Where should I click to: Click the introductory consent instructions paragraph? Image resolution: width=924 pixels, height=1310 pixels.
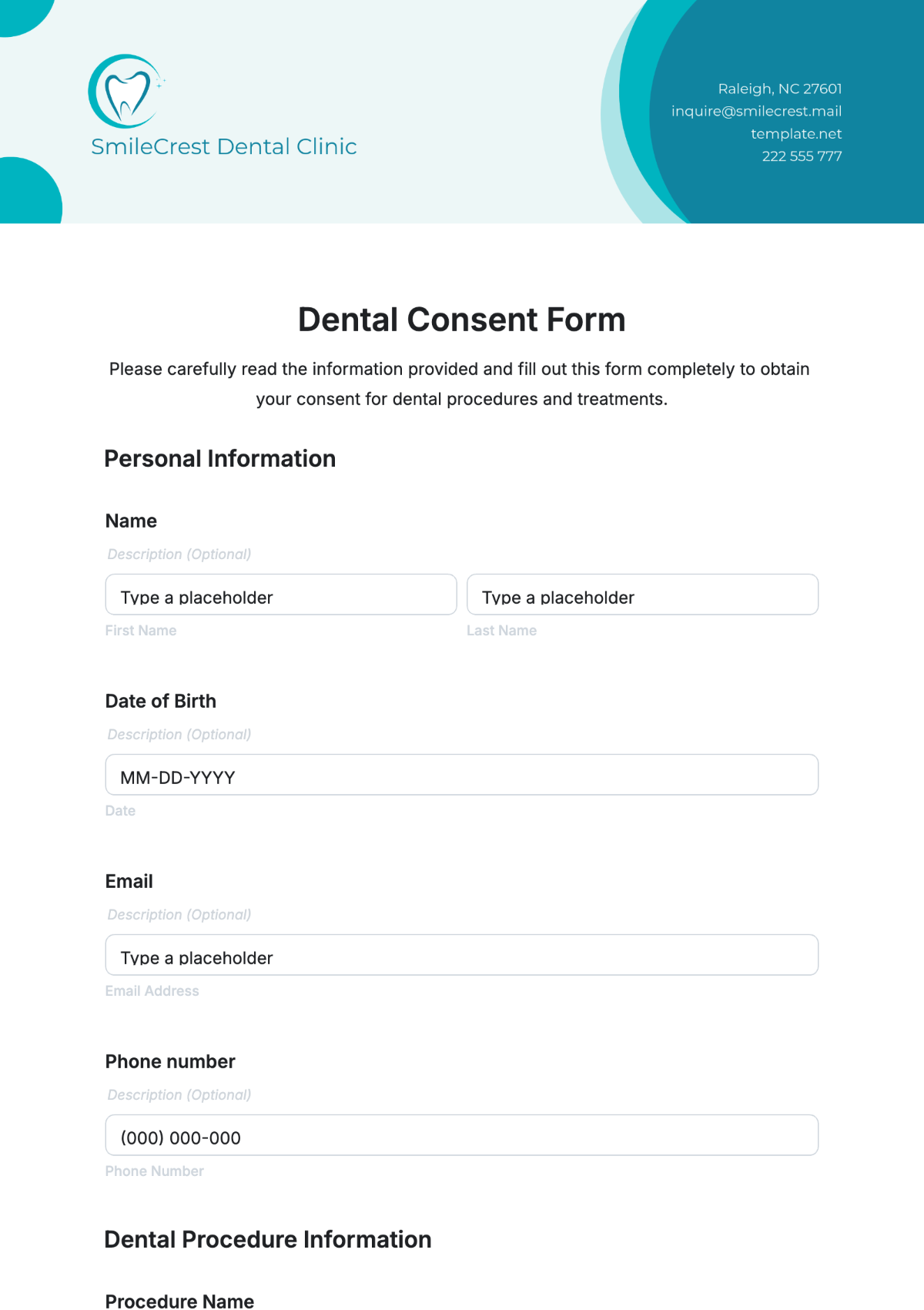[x=460, y=384]
